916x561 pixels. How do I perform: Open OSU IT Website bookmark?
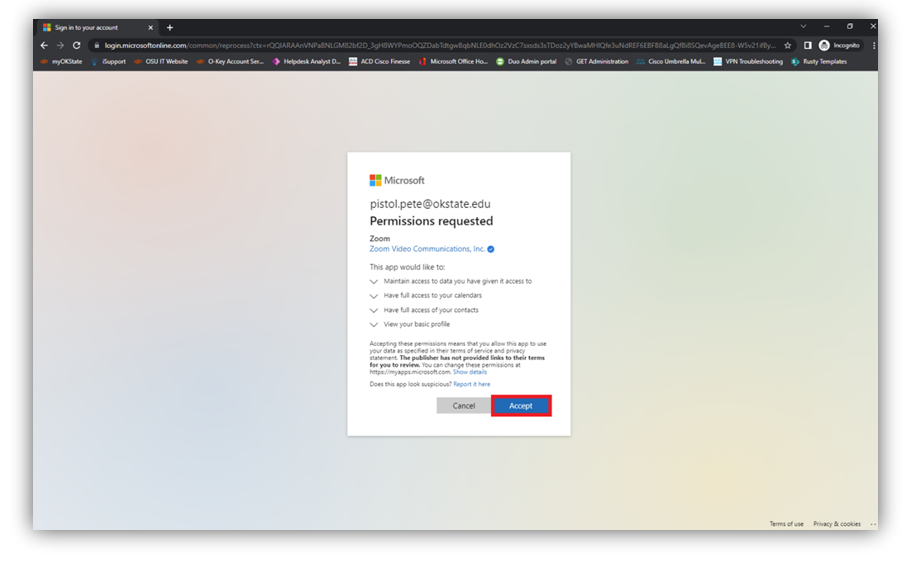pyautogui.click(x=161, y=61)
